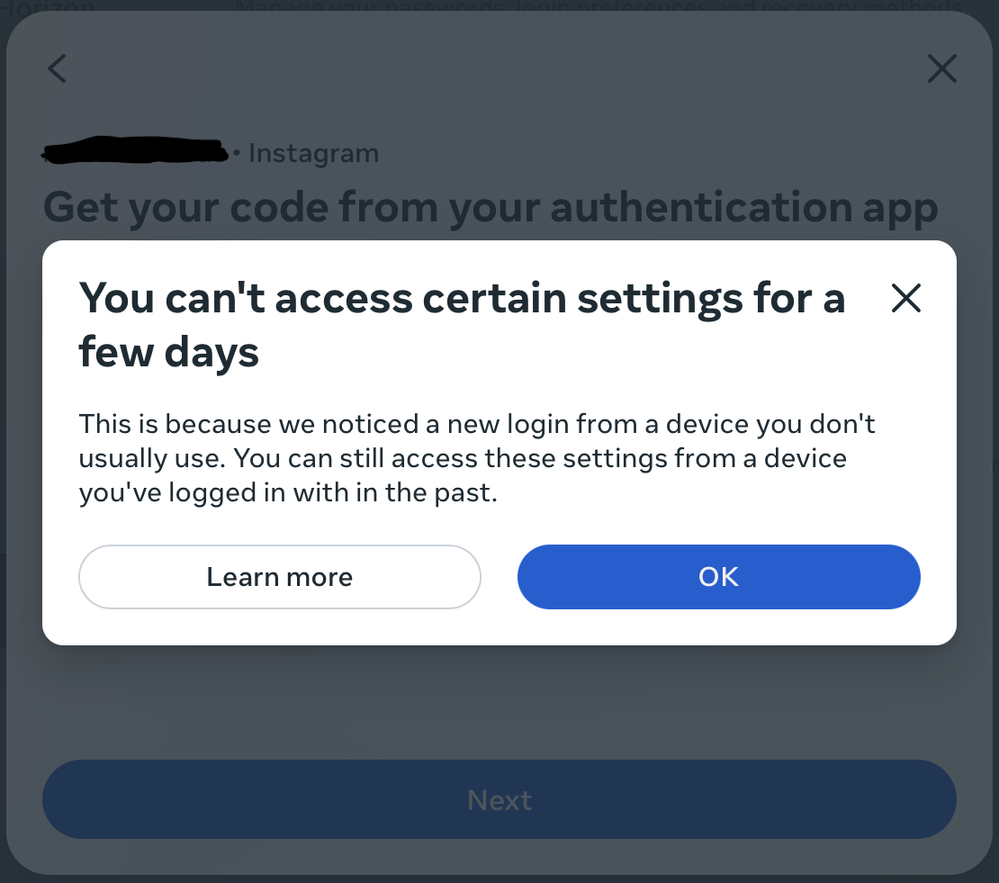
Task: Dismiss the warning dialog using its X icon
Action: pyautogui.click(x=906, y=298)
